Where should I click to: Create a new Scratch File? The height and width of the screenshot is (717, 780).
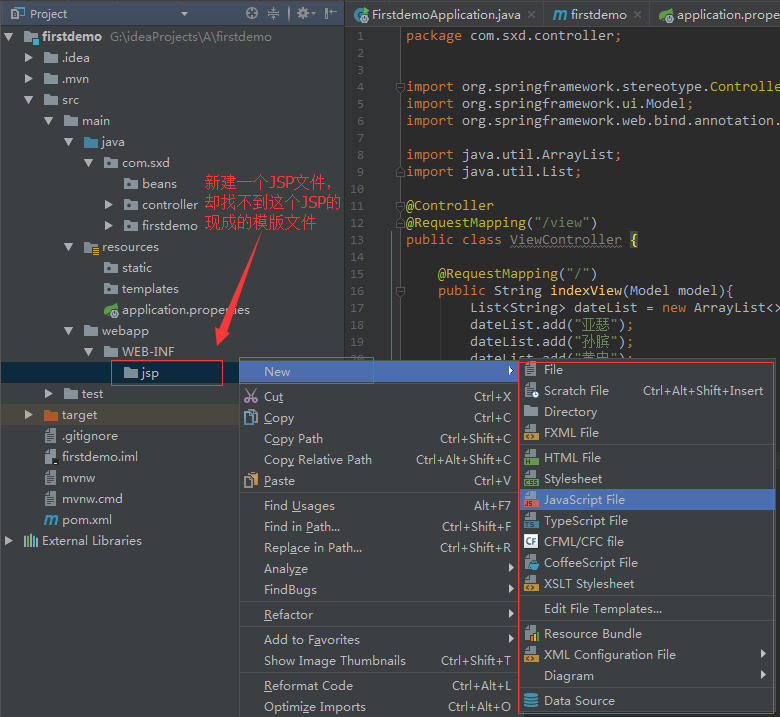(647, 391)
